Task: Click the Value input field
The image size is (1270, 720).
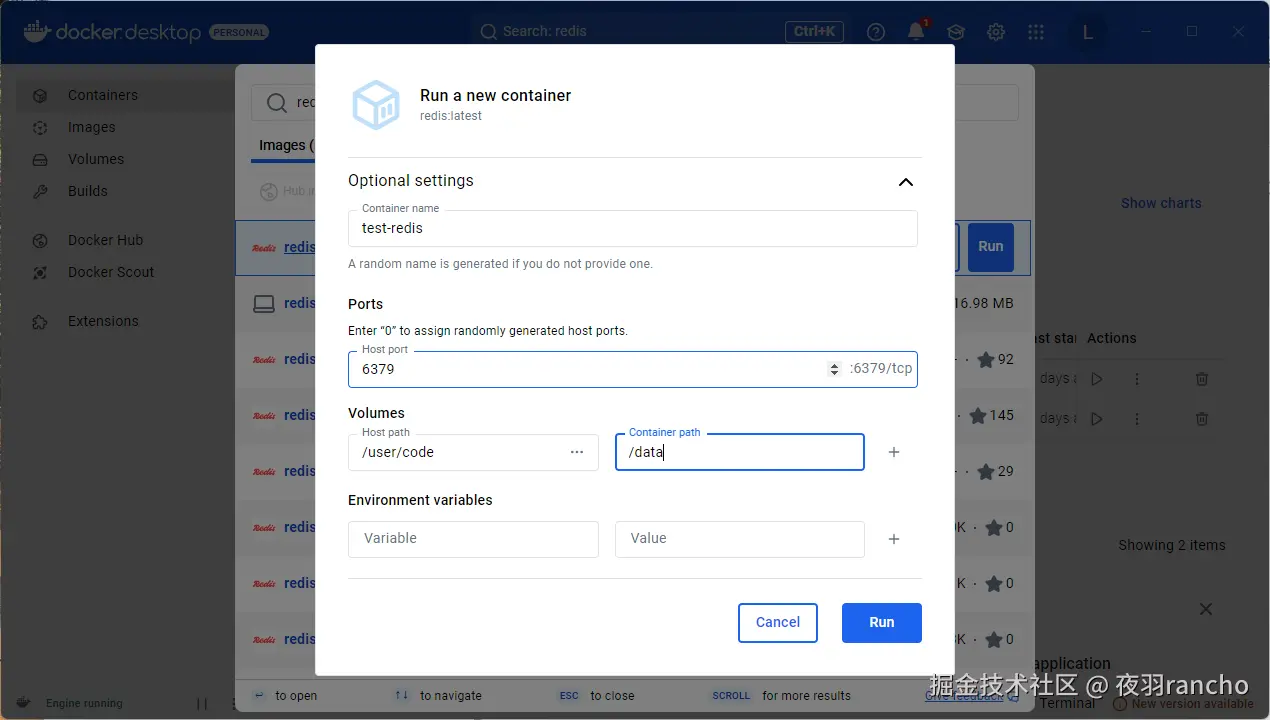Action: pos(739,539)
